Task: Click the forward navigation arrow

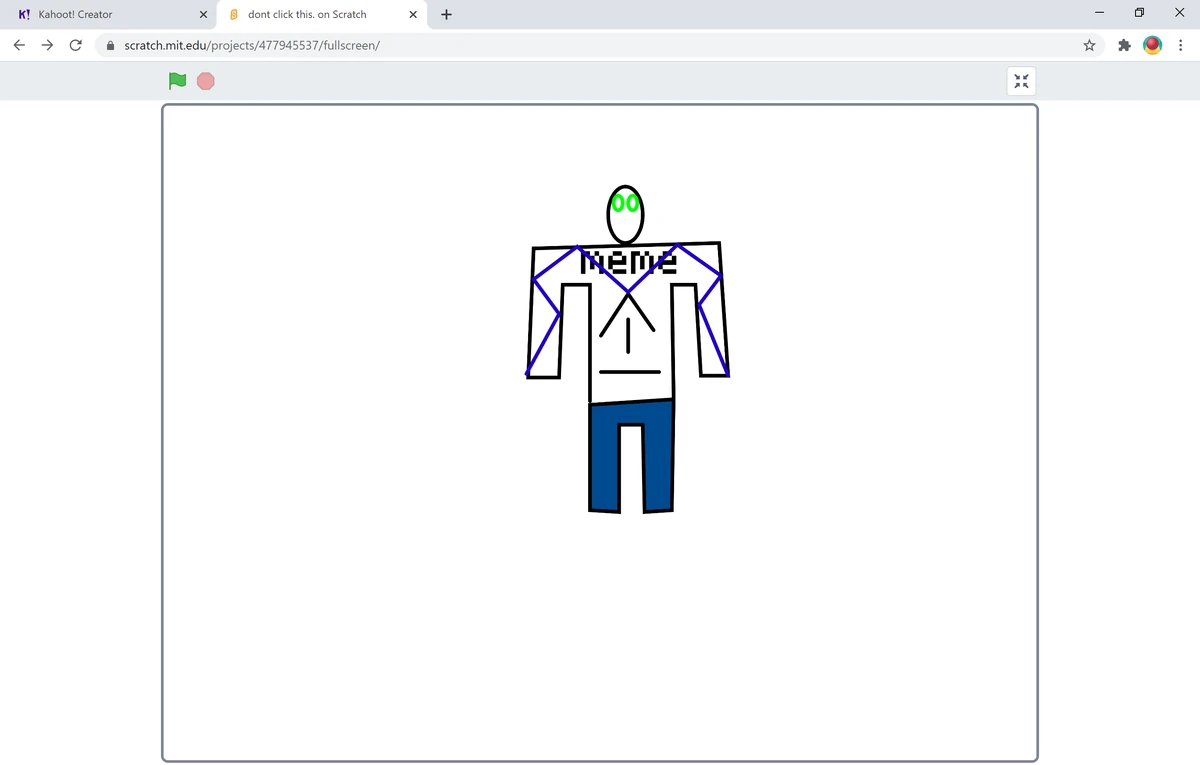Action: pos(47,45)
